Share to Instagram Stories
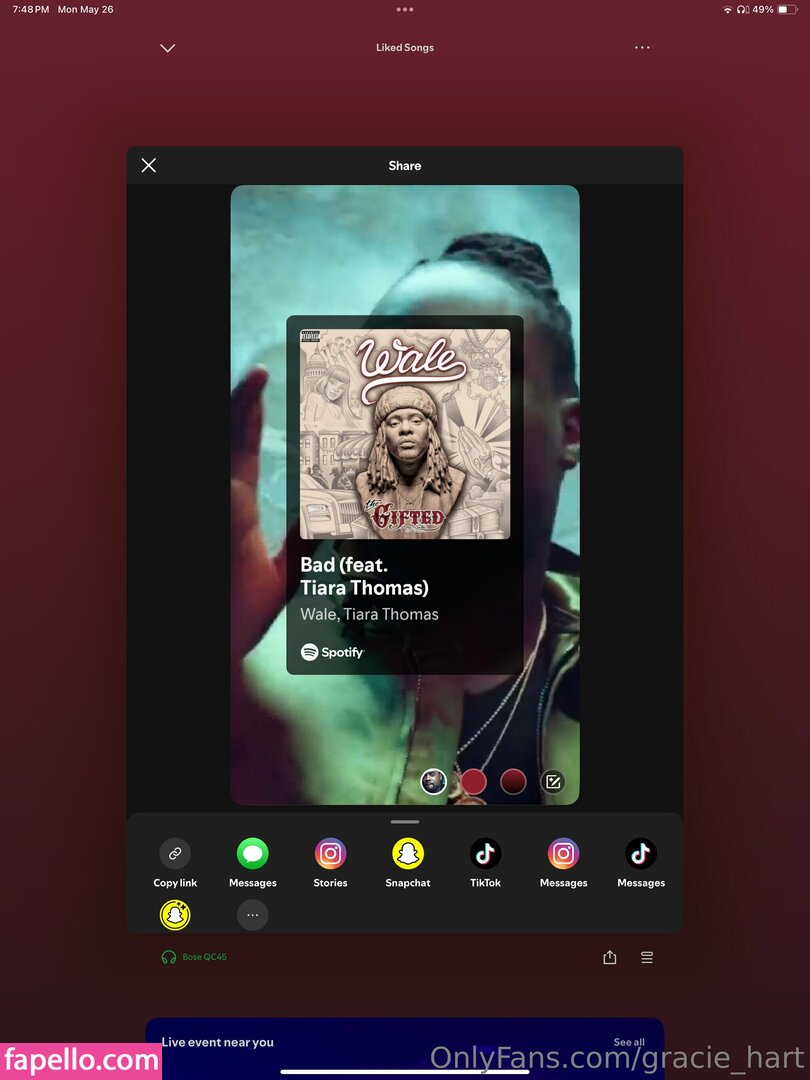The width and height of the screenshot is (810, 1080). [x=331, y=854]
